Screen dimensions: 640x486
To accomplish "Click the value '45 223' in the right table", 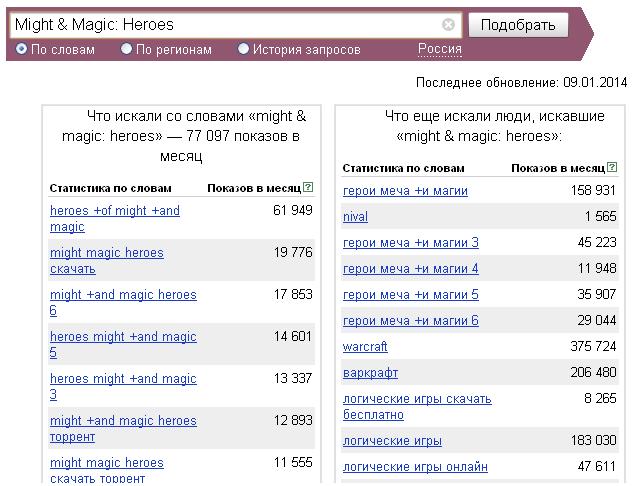I will pos(597,242).
